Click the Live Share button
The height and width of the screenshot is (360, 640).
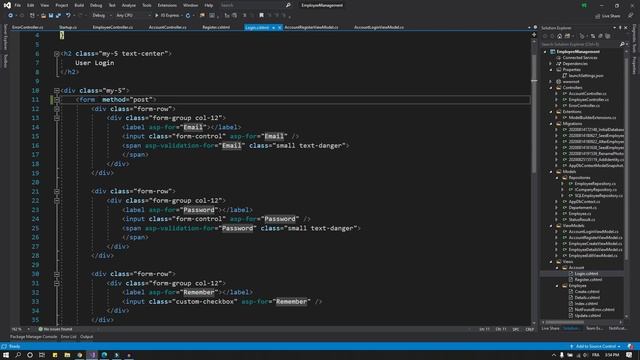point(607,16)
